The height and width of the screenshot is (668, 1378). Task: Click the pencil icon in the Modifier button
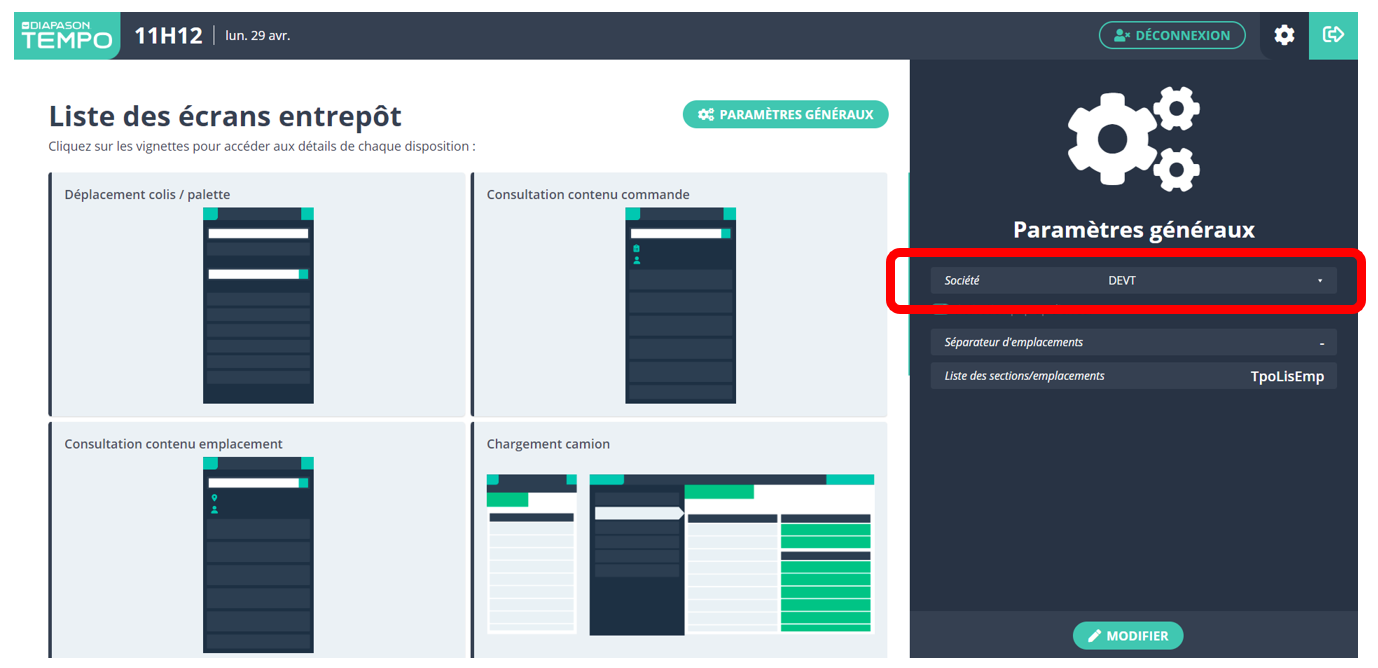click(1095, 636)
